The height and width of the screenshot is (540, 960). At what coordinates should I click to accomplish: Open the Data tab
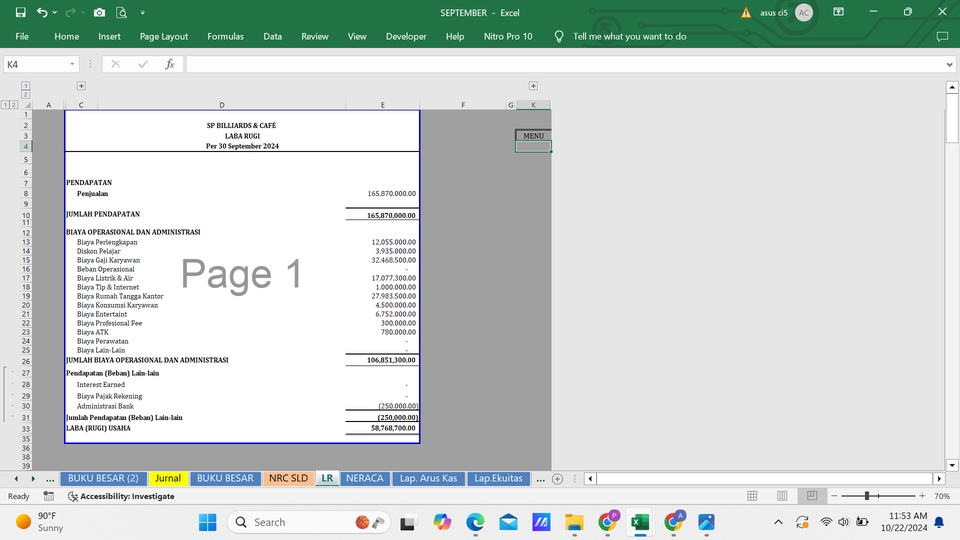click(x=272, y=36)
